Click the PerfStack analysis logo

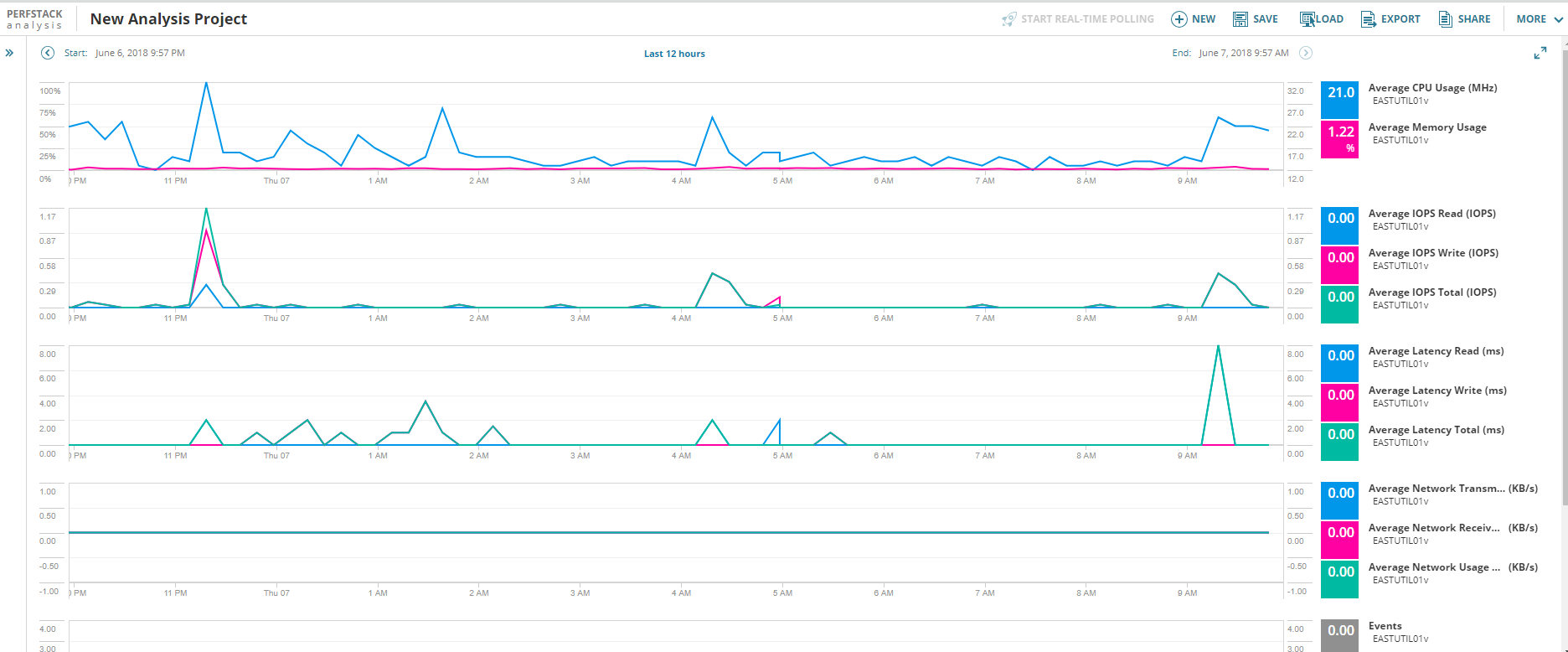click(34, 19)
